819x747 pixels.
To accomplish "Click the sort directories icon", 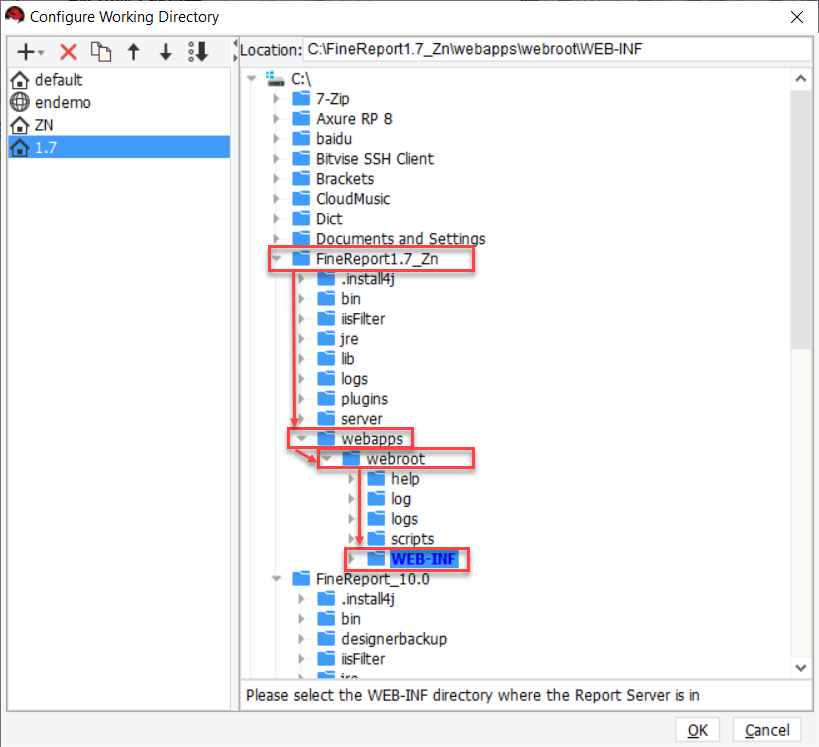I will point(198,52).
